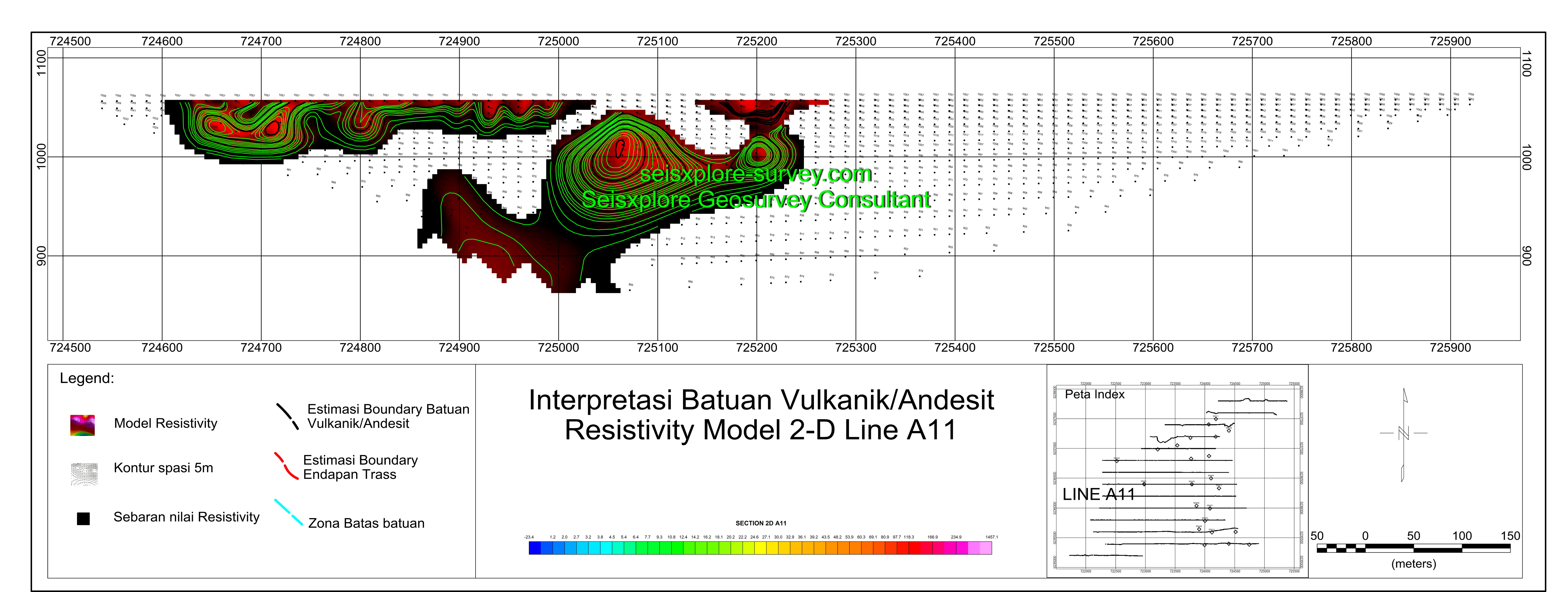1568x592 pixels.
Task: Click the black Sebaran nilai Resistivity square
Action: [x=83, y=518]
